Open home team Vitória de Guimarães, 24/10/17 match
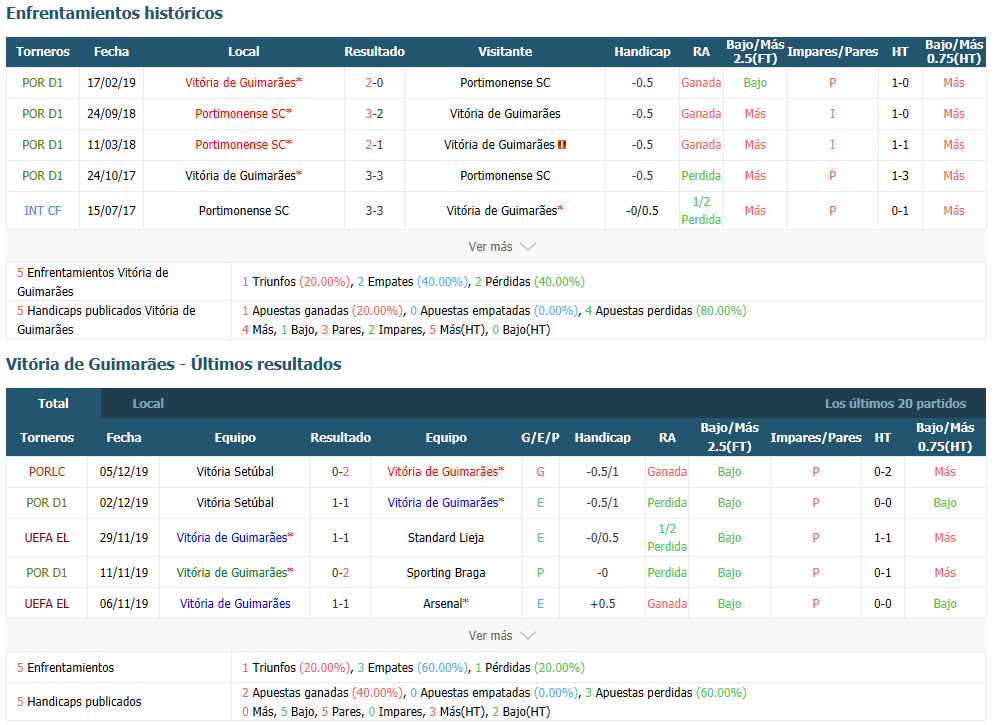1005x725 pixels. pyautogui.click(x=244, y=176)
